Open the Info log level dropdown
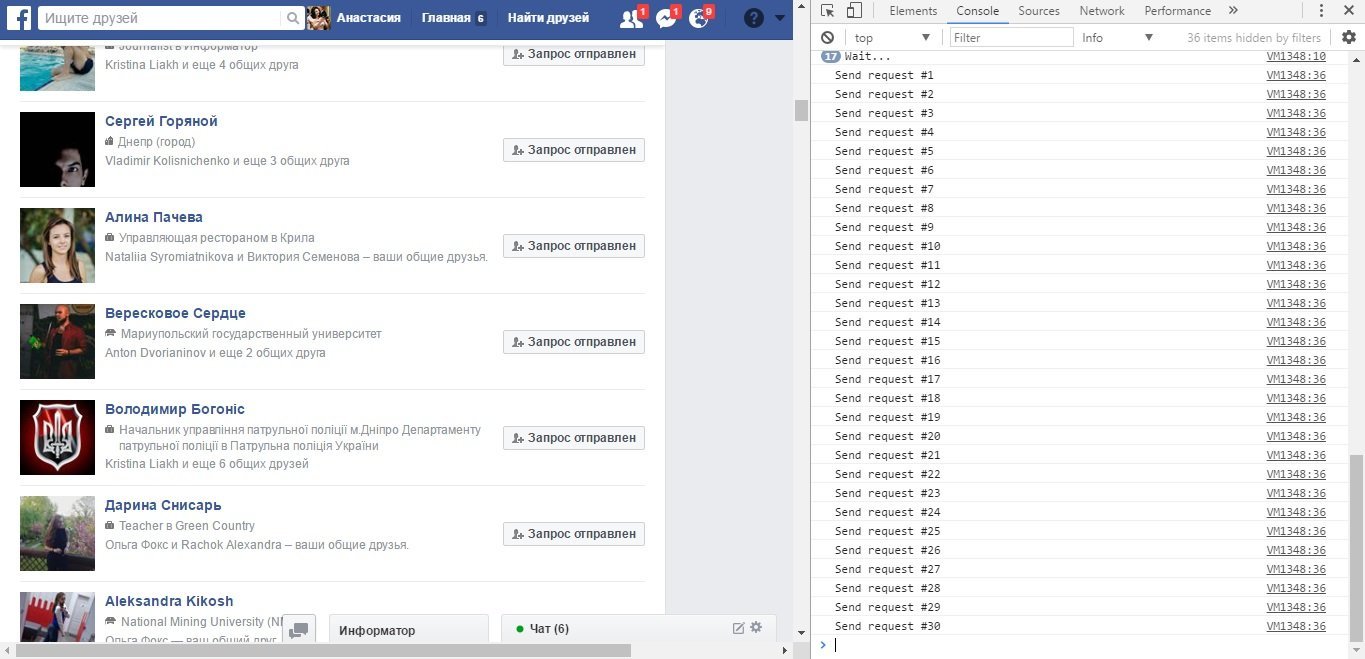The height and width of the screenshot is (659, 1365). (1115, 37)
